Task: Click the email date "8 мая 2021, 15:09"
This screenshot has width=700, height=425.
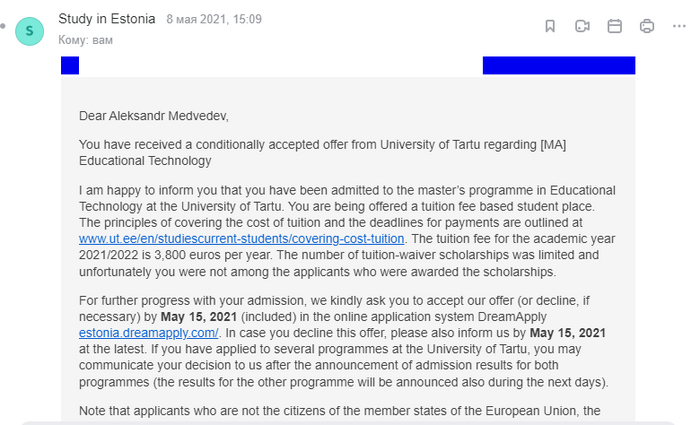Action: (x=214, y=19)
